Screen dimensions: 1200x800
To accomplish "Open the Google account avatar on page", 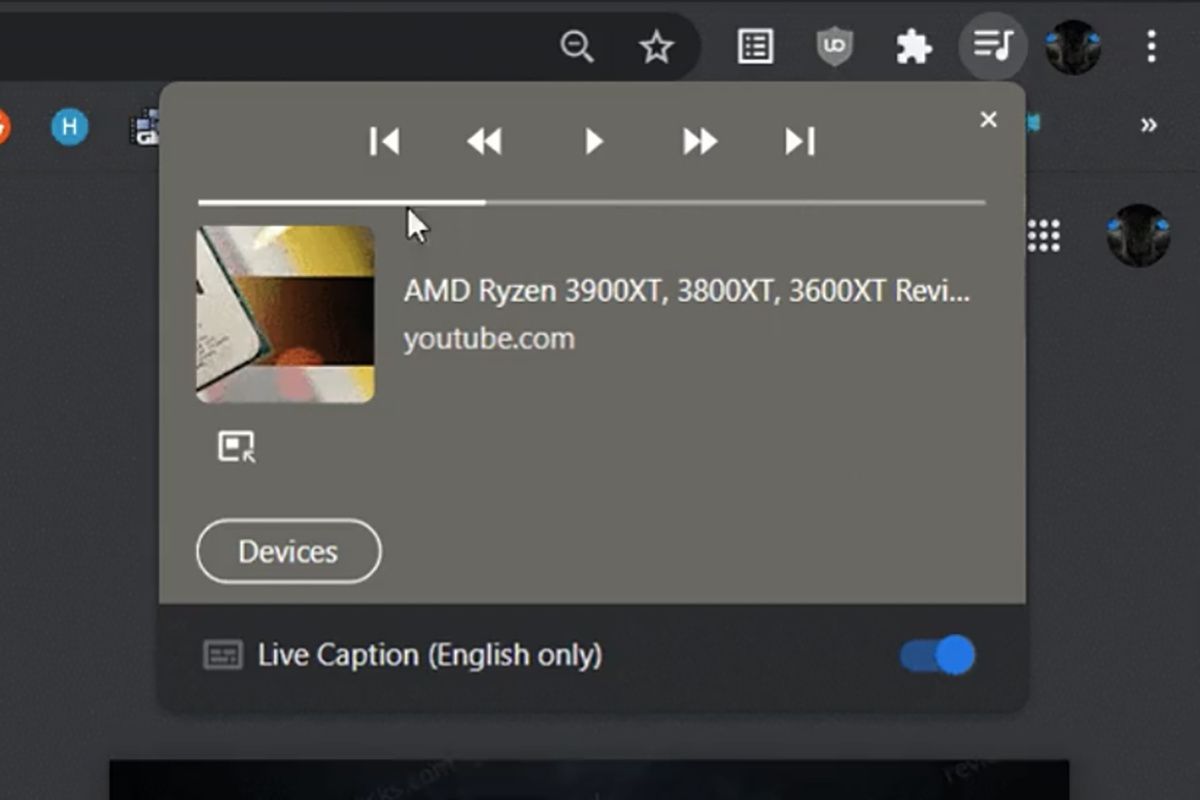I will (1138, 236).
